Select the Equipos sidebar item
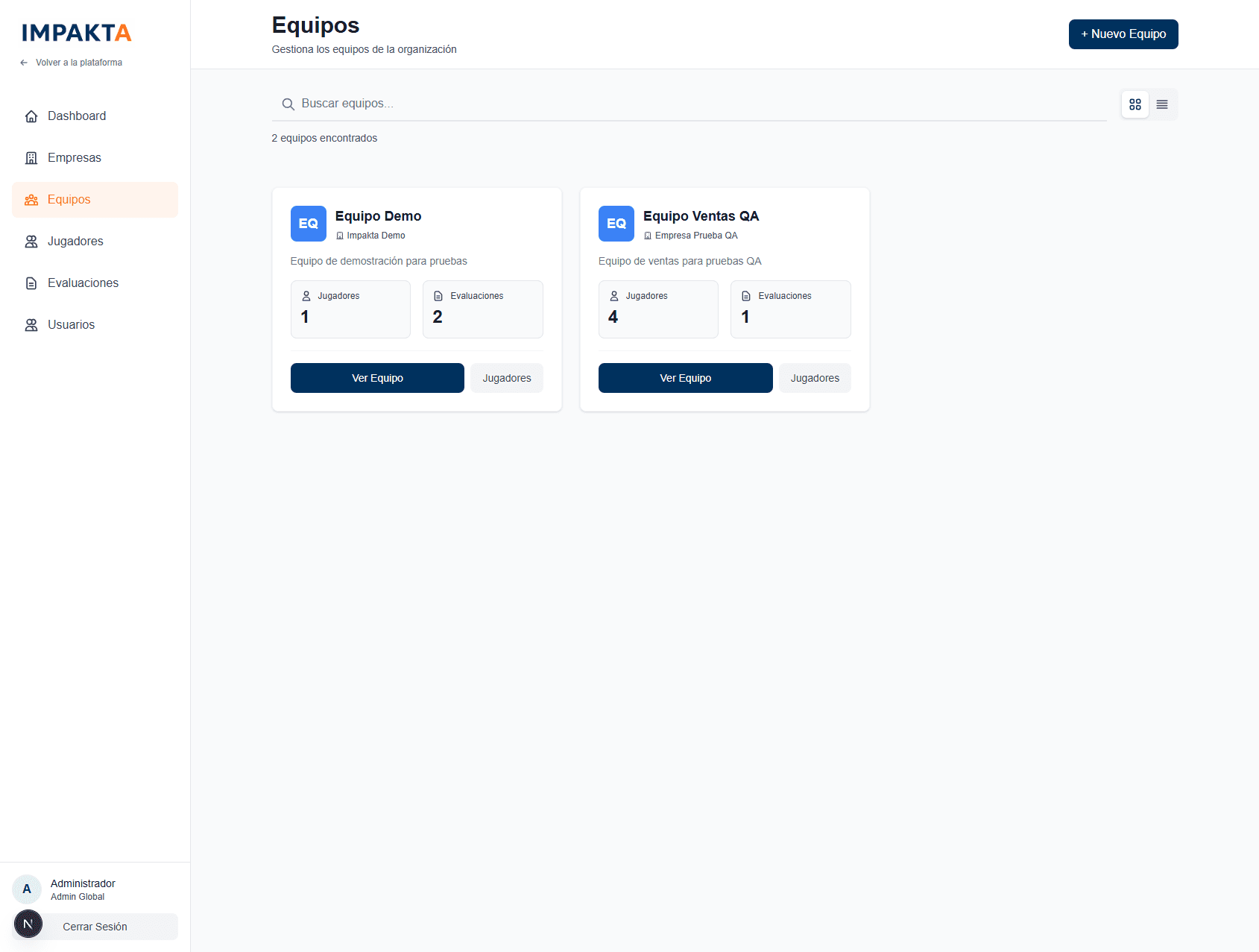 (69, 200)
